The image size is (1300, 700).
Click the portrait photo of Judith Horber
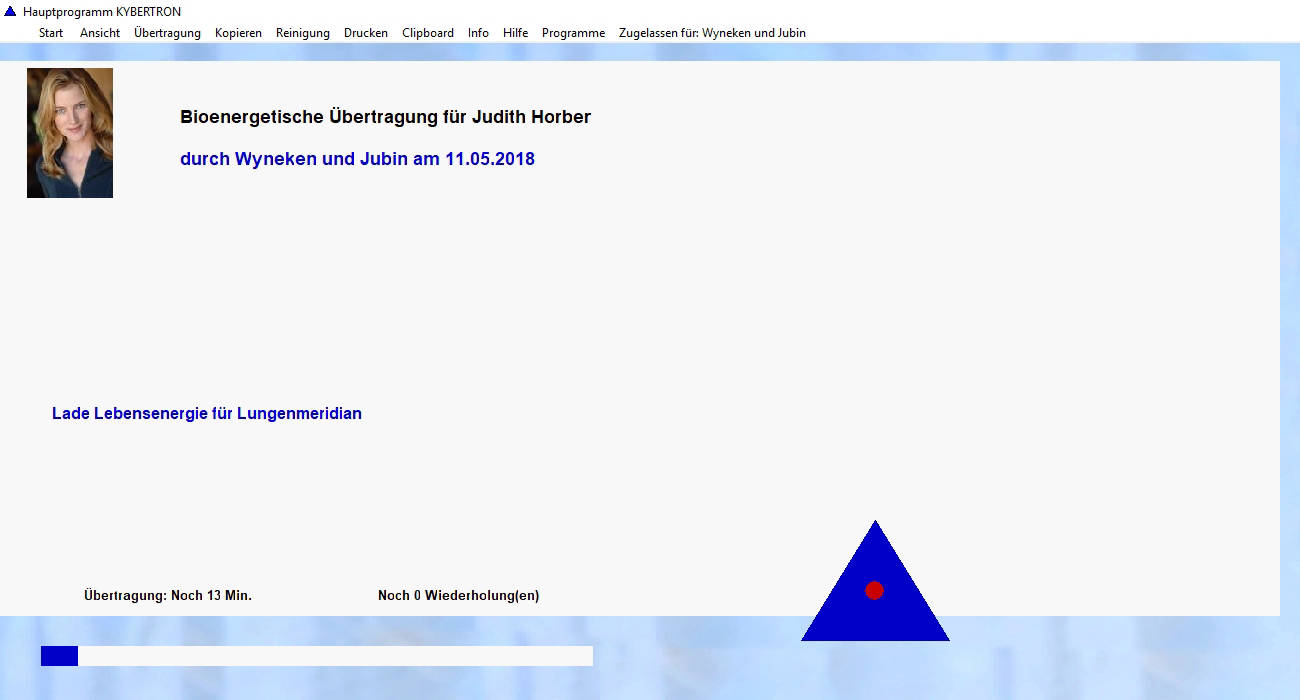(x=70, y=133)
